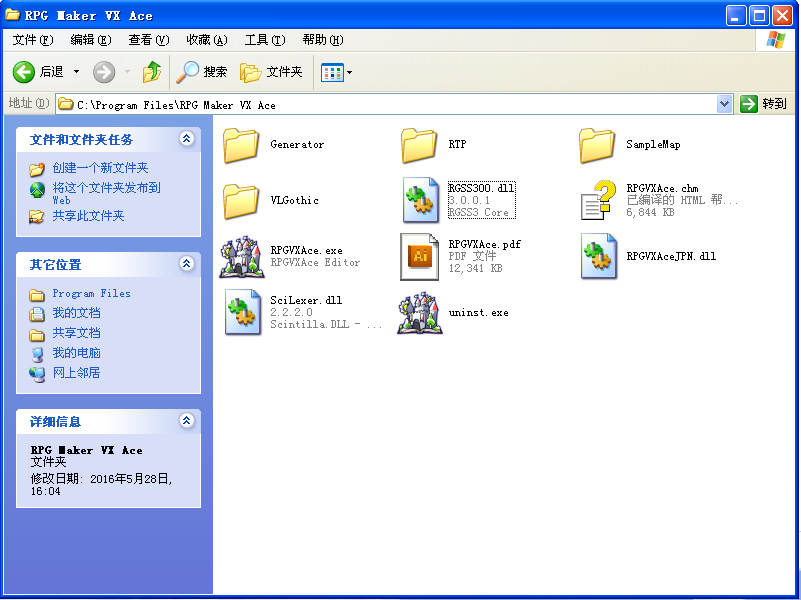Click the share folder task icon
Screen dimensions: 801x600
(x=37, y=217)
